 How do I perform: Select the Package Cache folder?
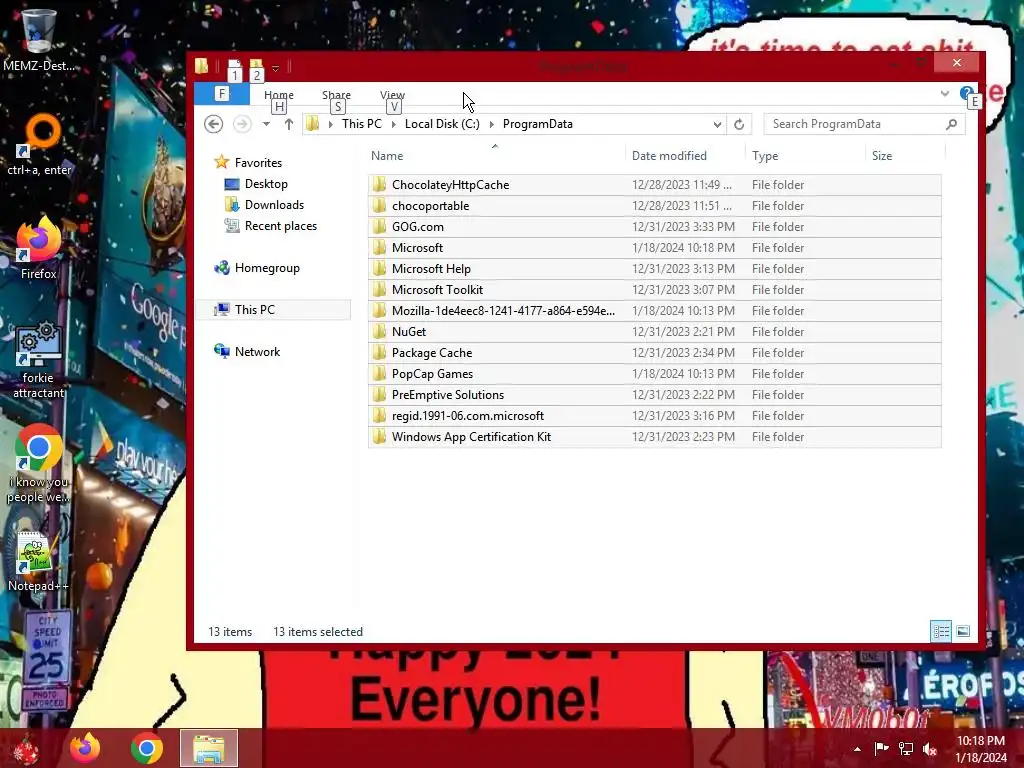coord(654,353)
